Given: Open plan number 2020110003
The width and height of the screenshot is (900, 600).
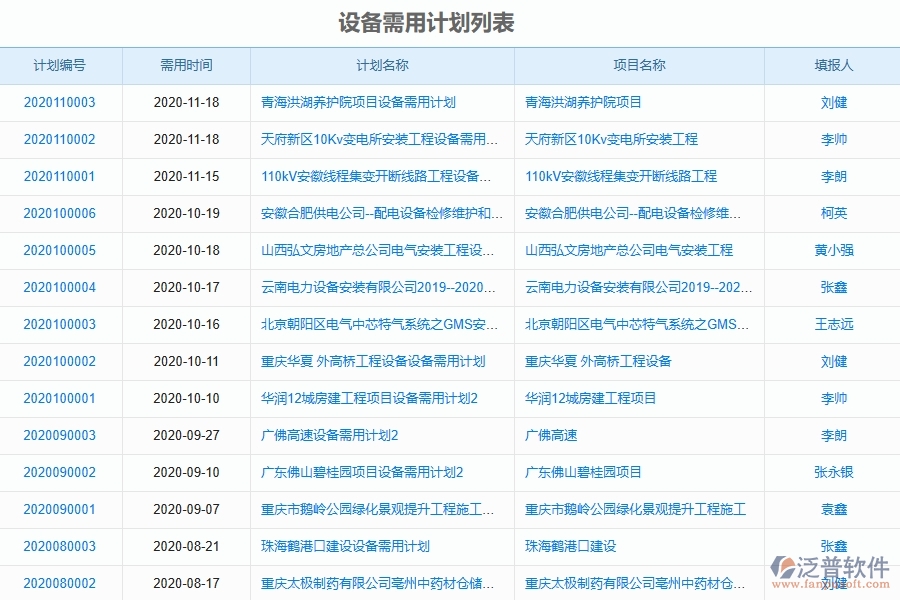Looking at the screenshot, I should 61,102.
